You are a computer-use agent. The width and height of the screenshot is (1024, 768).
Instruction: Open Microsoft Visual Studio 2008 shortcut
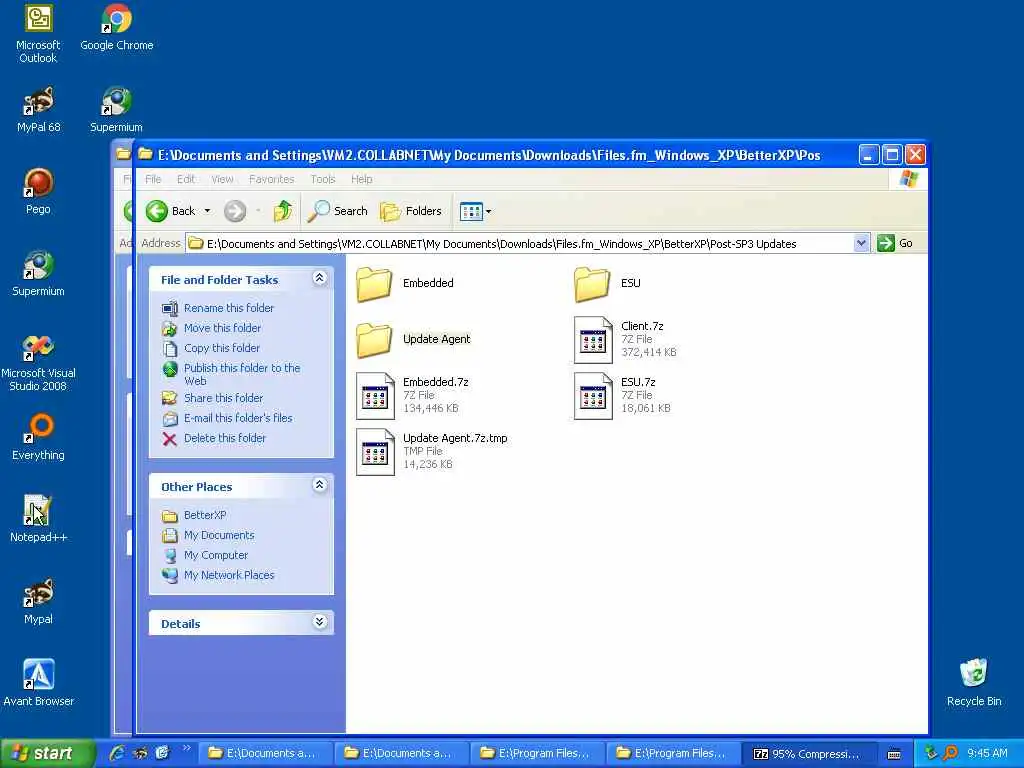[x=38, y=362]
